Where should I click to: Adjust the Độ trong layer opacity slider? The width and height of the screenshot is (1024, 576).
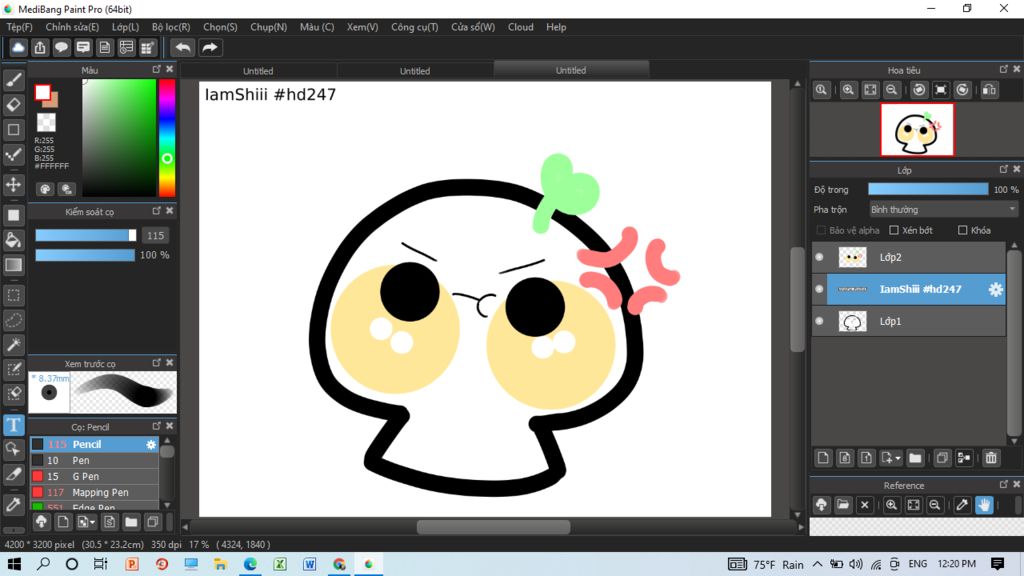pyautogui.click(x=928, y=189)
